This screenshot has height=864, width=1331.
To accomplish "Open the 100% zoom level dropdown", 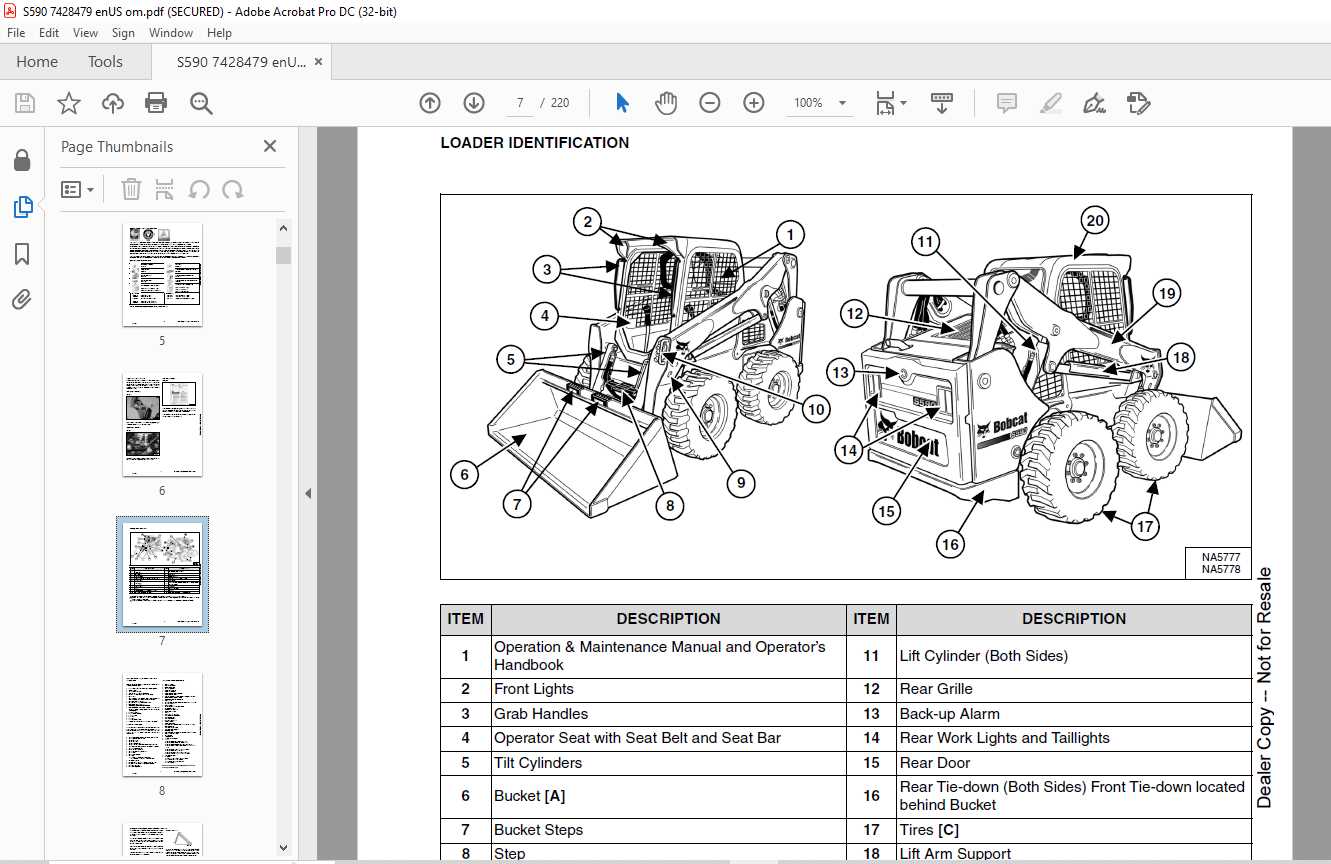I will (820, 103).
